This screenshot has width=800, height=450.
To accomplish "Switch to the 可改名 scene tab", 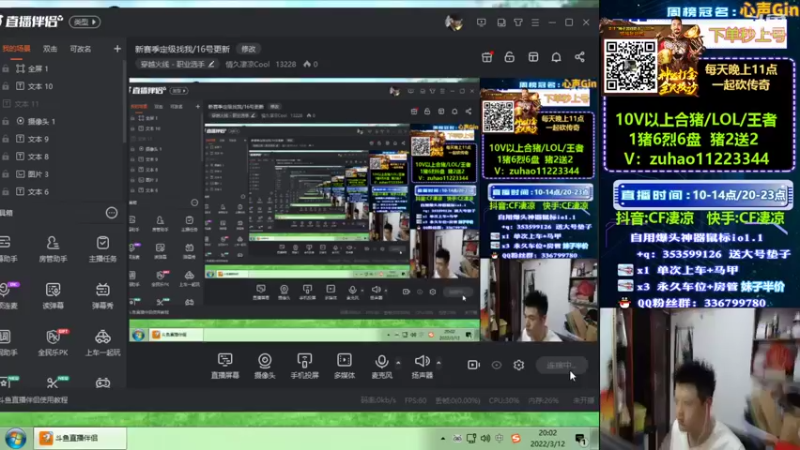I will [x=80, y=49].
